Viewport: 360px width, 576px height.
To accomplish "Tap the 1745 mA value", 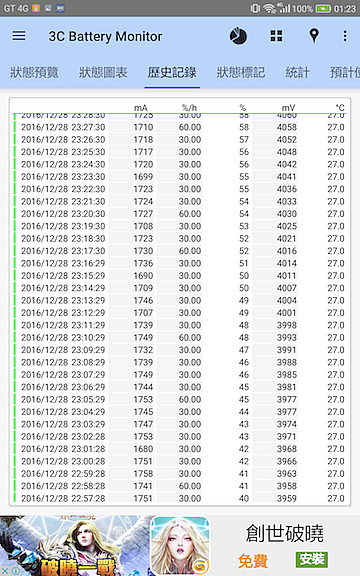I will click(x=143, y=412).
